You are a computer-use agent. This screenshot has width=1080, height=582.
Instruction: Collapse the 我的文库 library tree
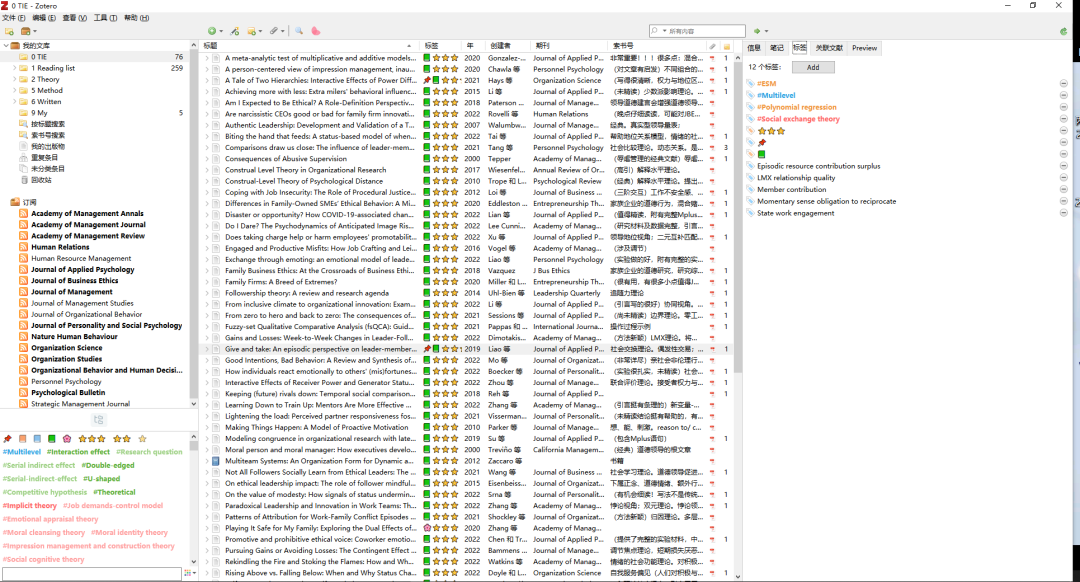(x=6, y=45)
